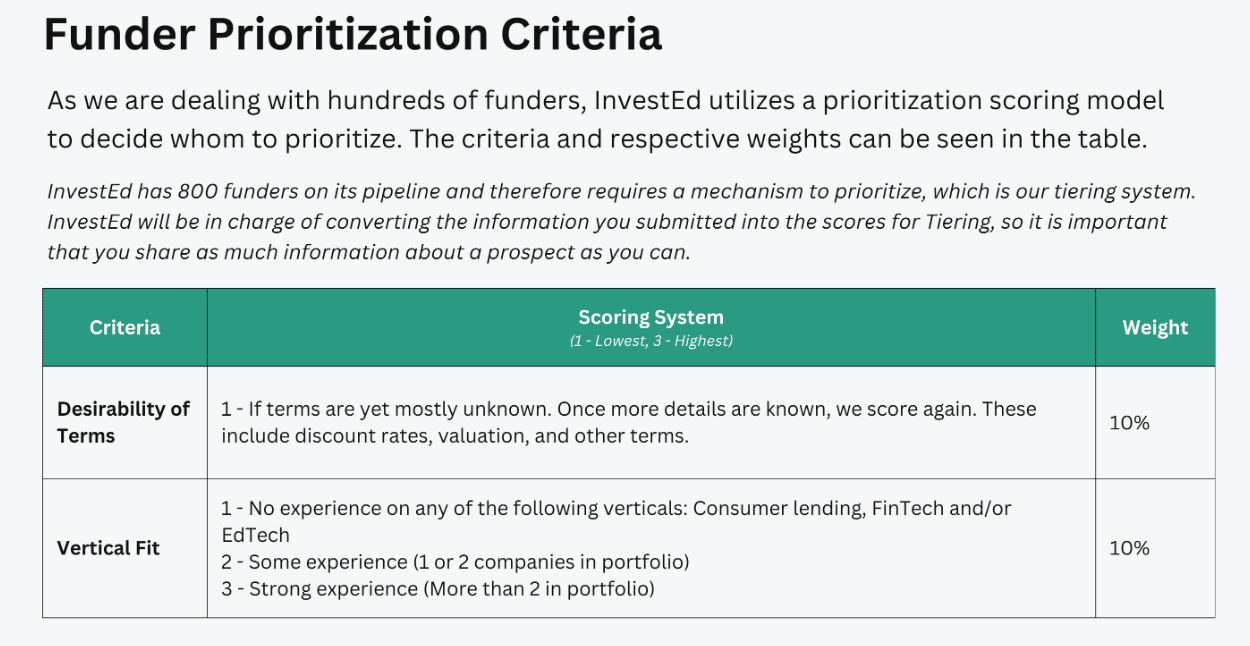Click the Vertical Fit row label
Screen dimensions: 1250x646
tap(108, 548)
